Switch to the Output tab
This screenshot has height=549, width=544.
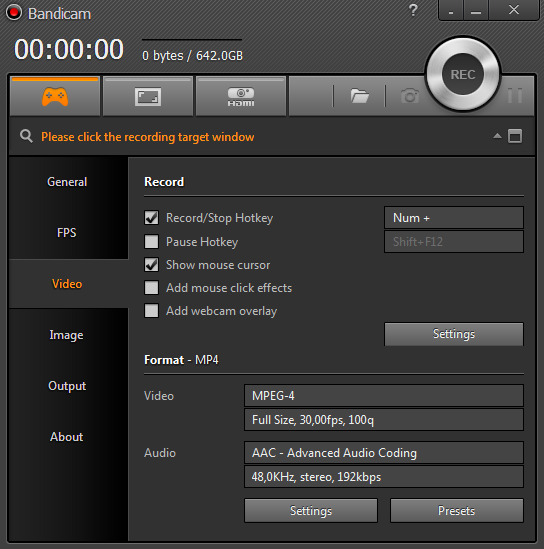click(x=67, y=386)
